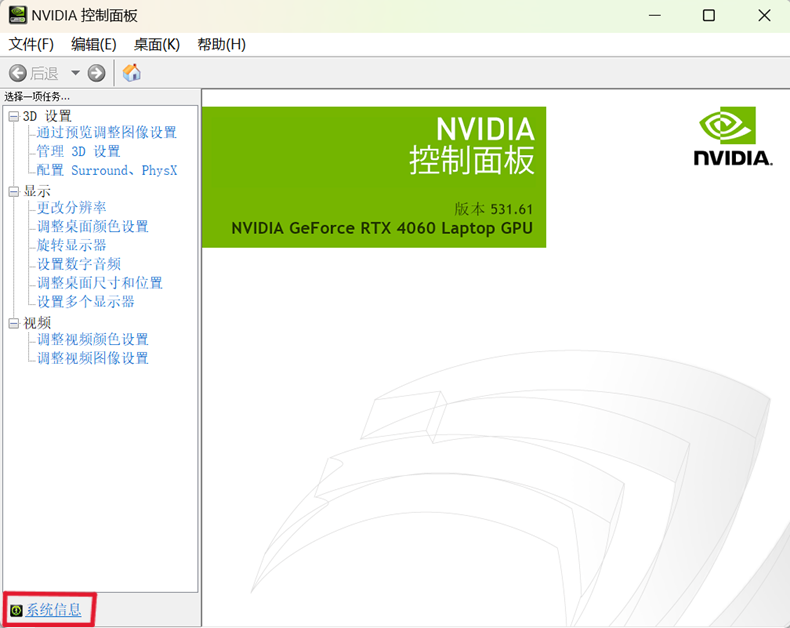Select 通过预览调整图像设置
The image size is (790, 628).
click(x=106, y=133)
